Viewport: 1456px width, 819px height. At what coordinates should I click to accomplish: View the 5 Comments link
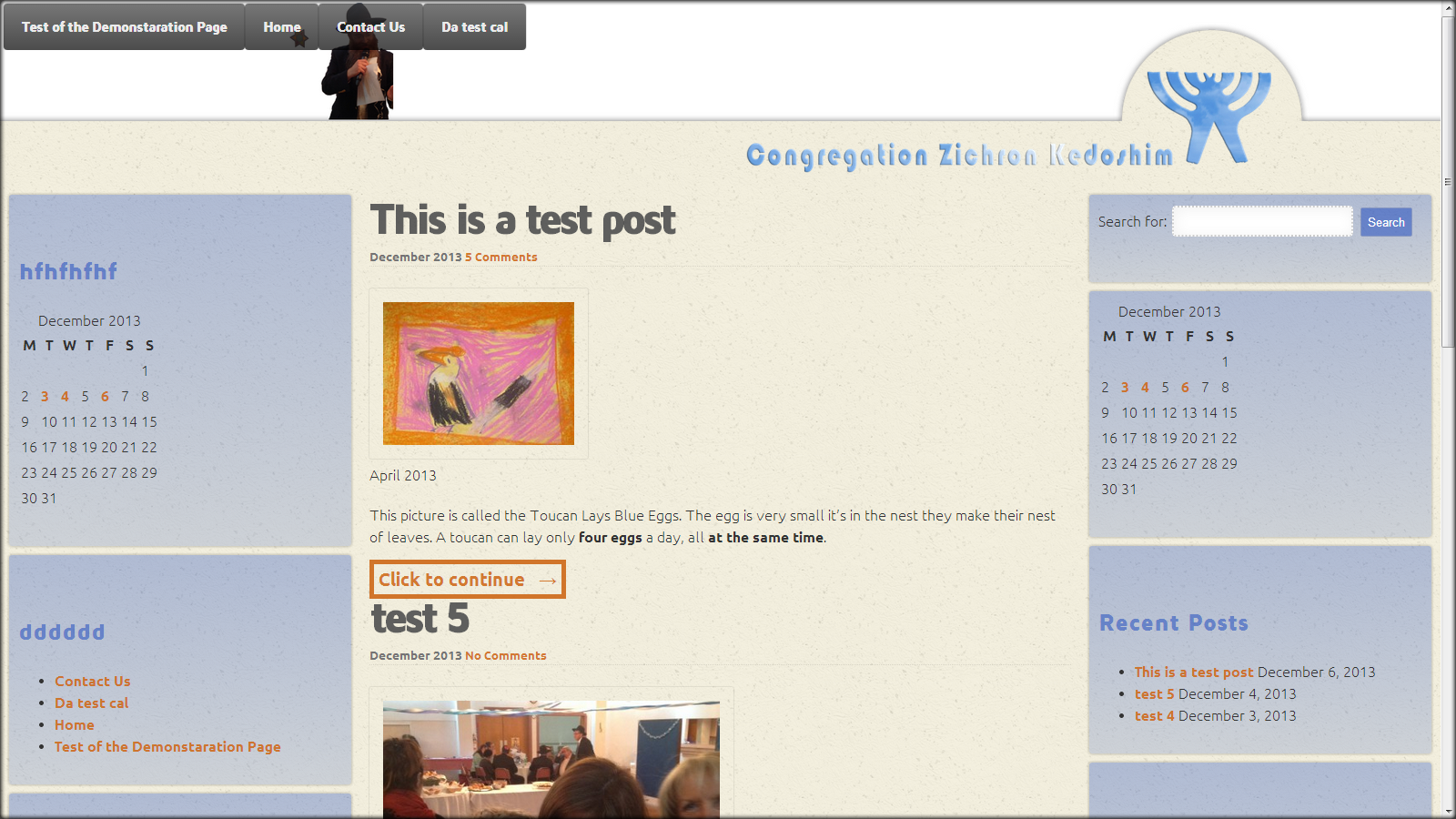pyautogui.click(x=501, y=258)
